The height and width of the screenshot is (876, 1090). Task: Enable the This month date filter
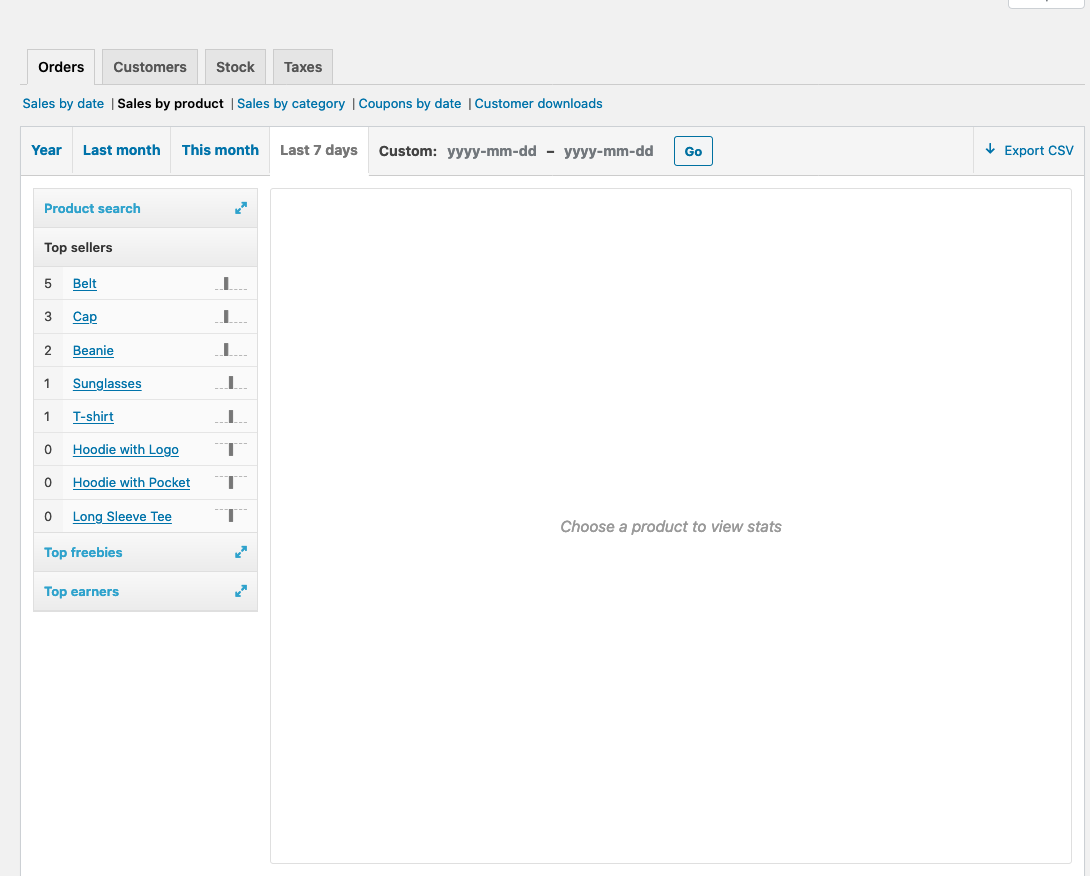pos(220,150)
